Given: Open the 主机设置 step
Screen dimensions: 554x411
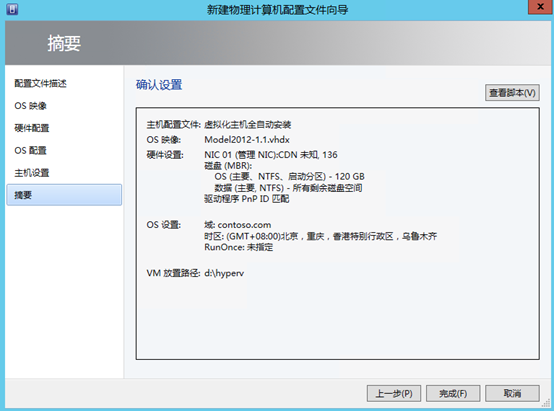Looking at the screenshot, I should pos(32,173).
